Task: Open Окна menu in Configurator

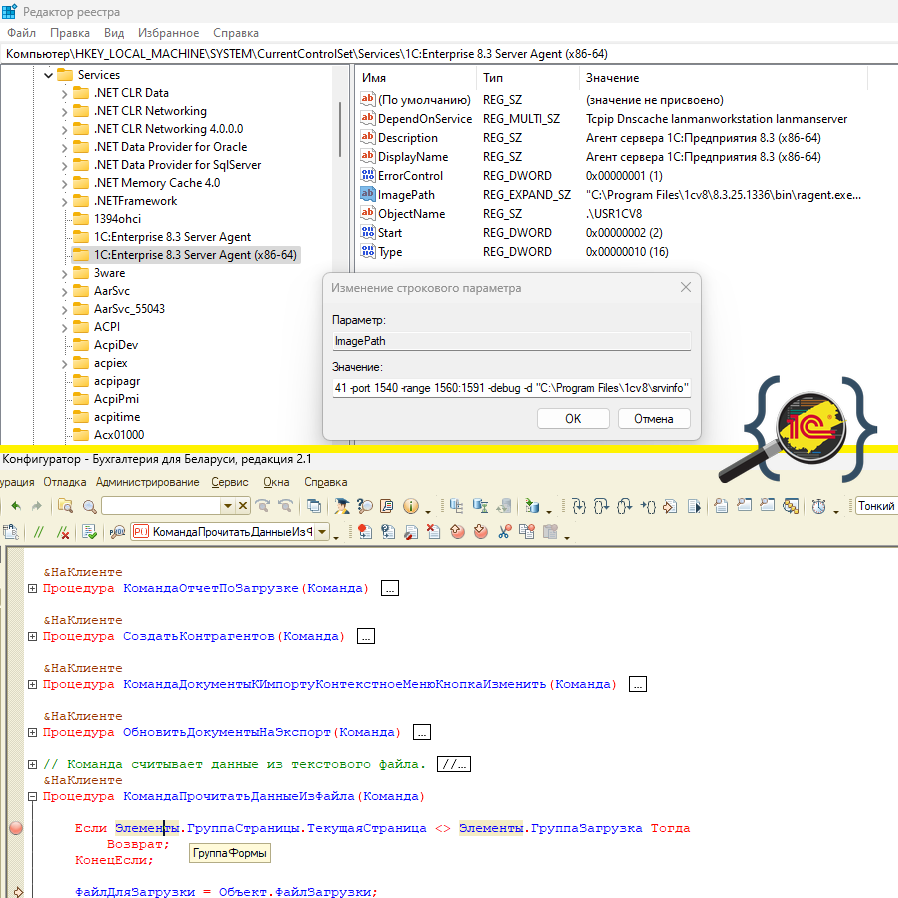Action: 276,482
